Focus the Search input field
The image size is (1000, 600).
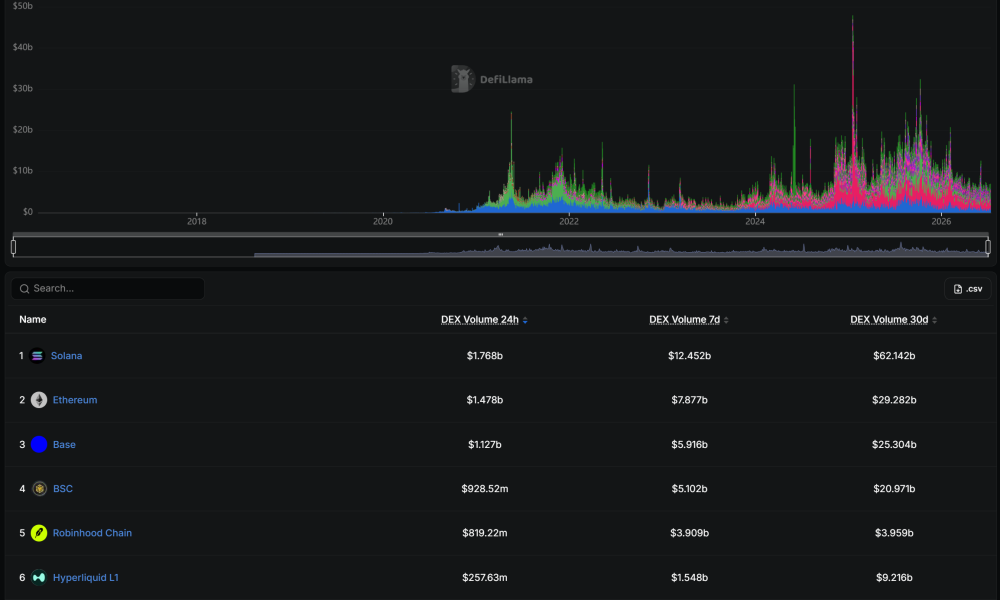[108, 289]
